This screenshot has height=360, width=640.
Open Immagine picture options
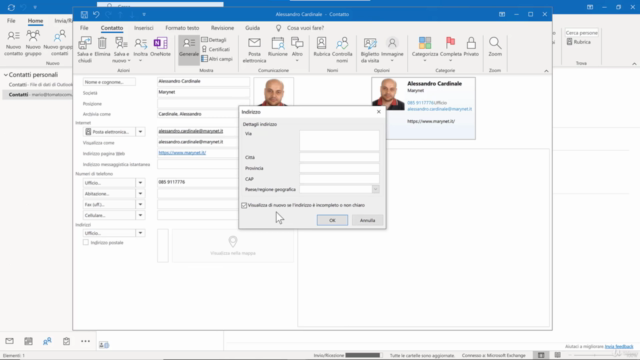coord(392,49)
